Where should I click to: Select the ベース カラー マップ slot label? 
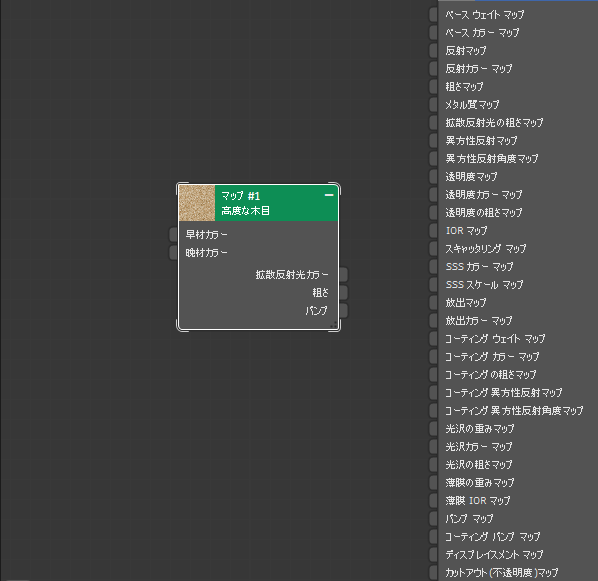tap(482, 32)
